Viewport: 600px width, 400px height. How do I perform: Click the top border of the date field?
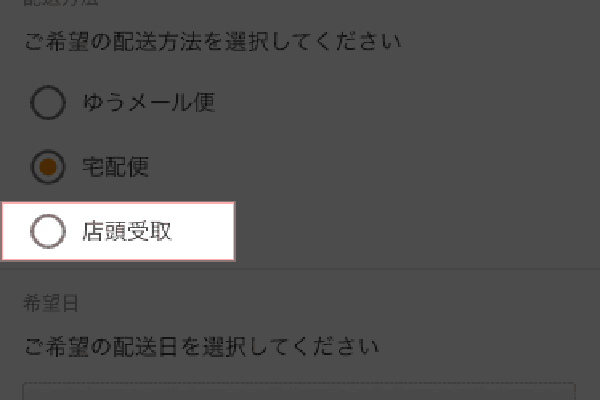point(299,383)
